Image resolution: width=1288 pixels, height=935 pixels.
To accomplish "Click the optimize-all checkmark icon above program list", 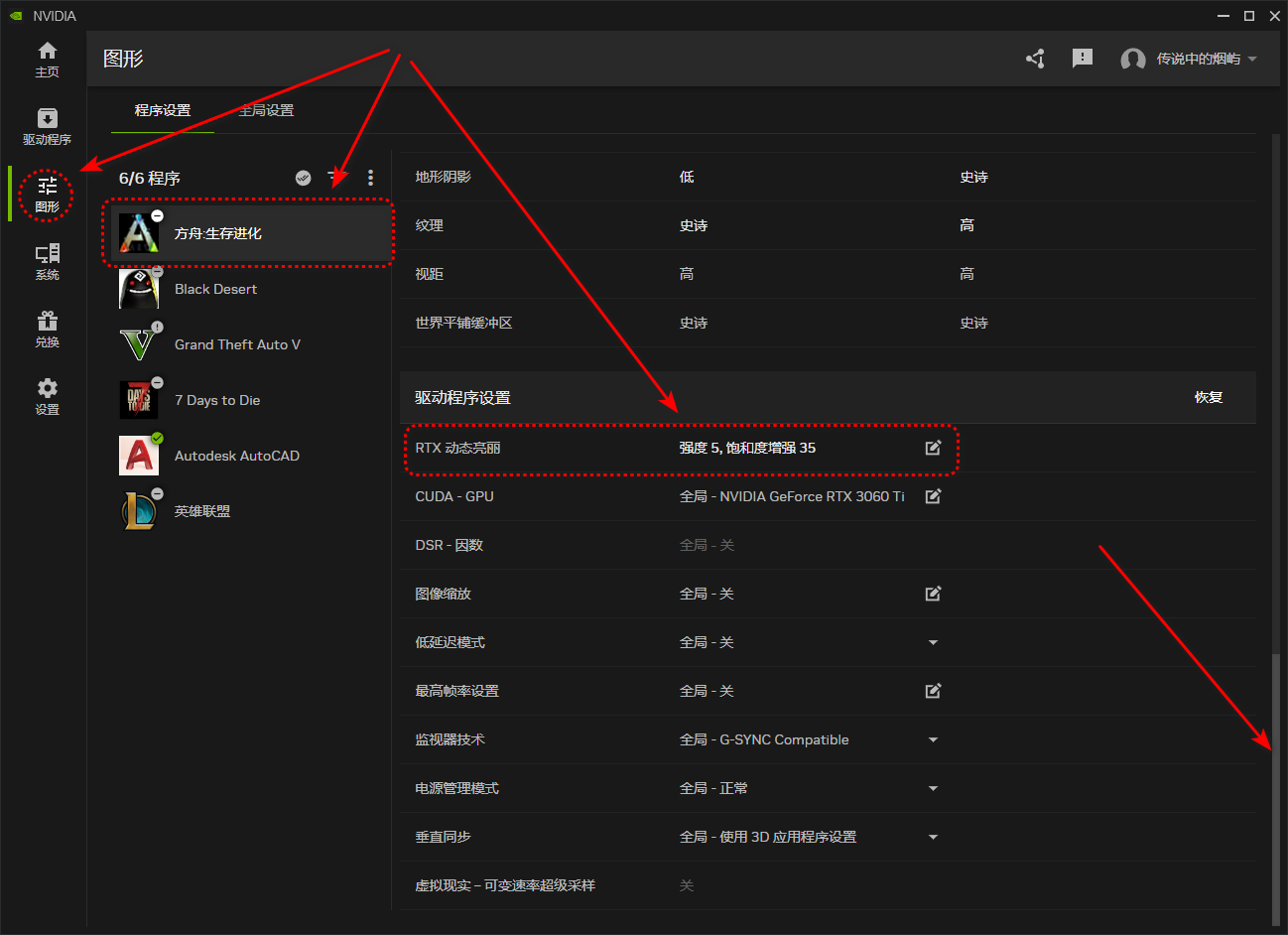I will 304,178.
